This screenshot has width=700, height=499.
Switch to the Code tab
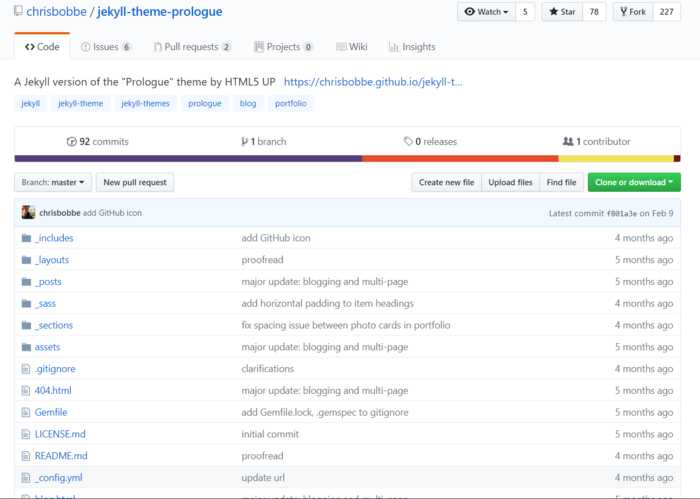coord(42,46)
